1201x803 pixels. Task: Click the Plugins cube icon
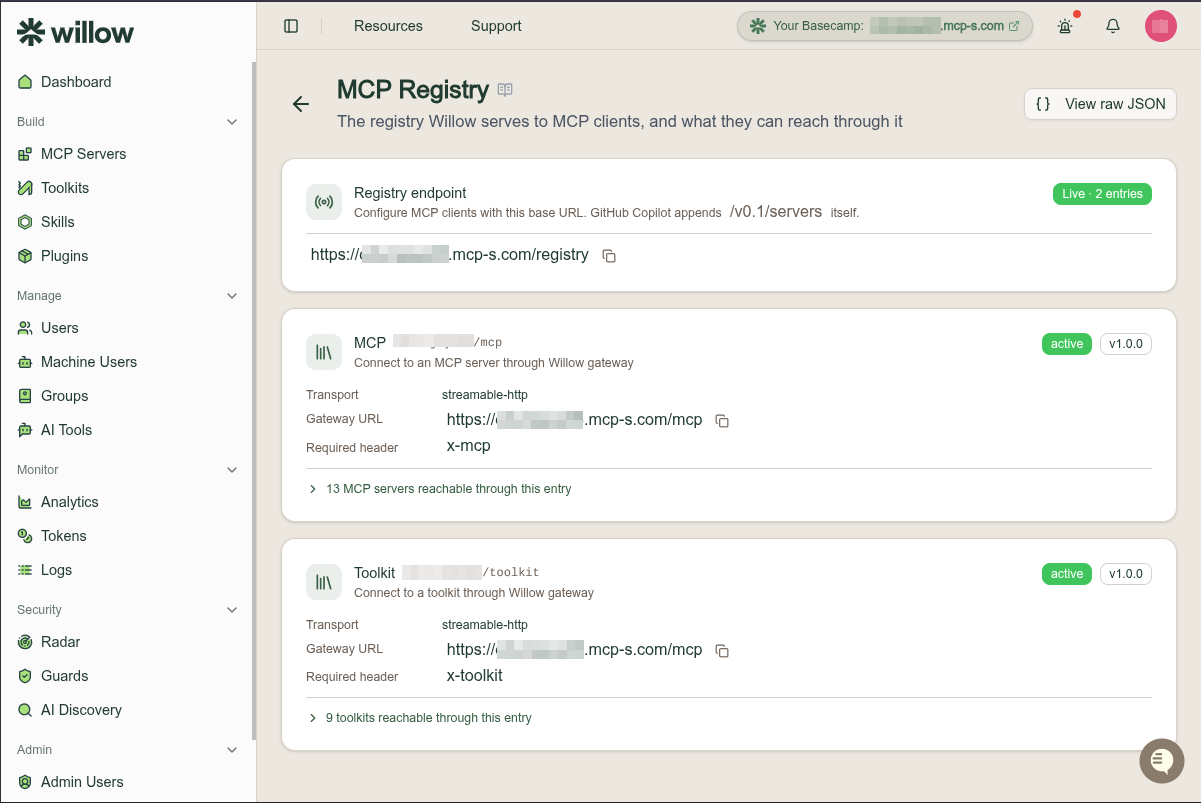(x=25, y=256)
